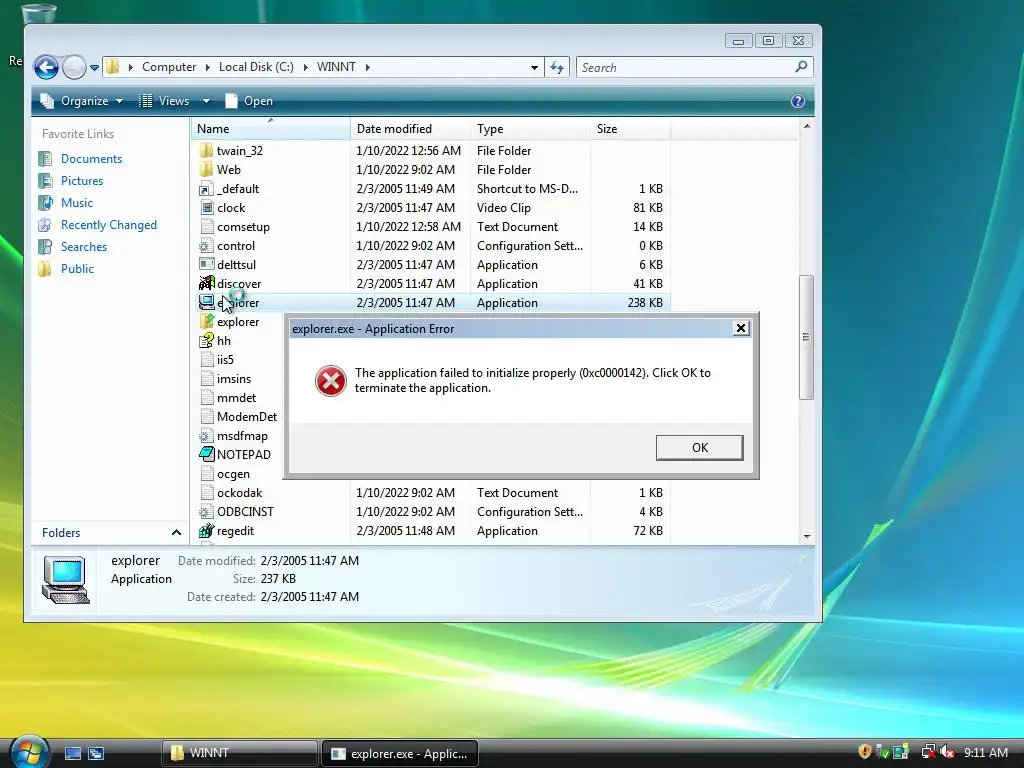Open Help via the question mark icon
Screen dimensions: 1024x768
(x=797, y=101)
